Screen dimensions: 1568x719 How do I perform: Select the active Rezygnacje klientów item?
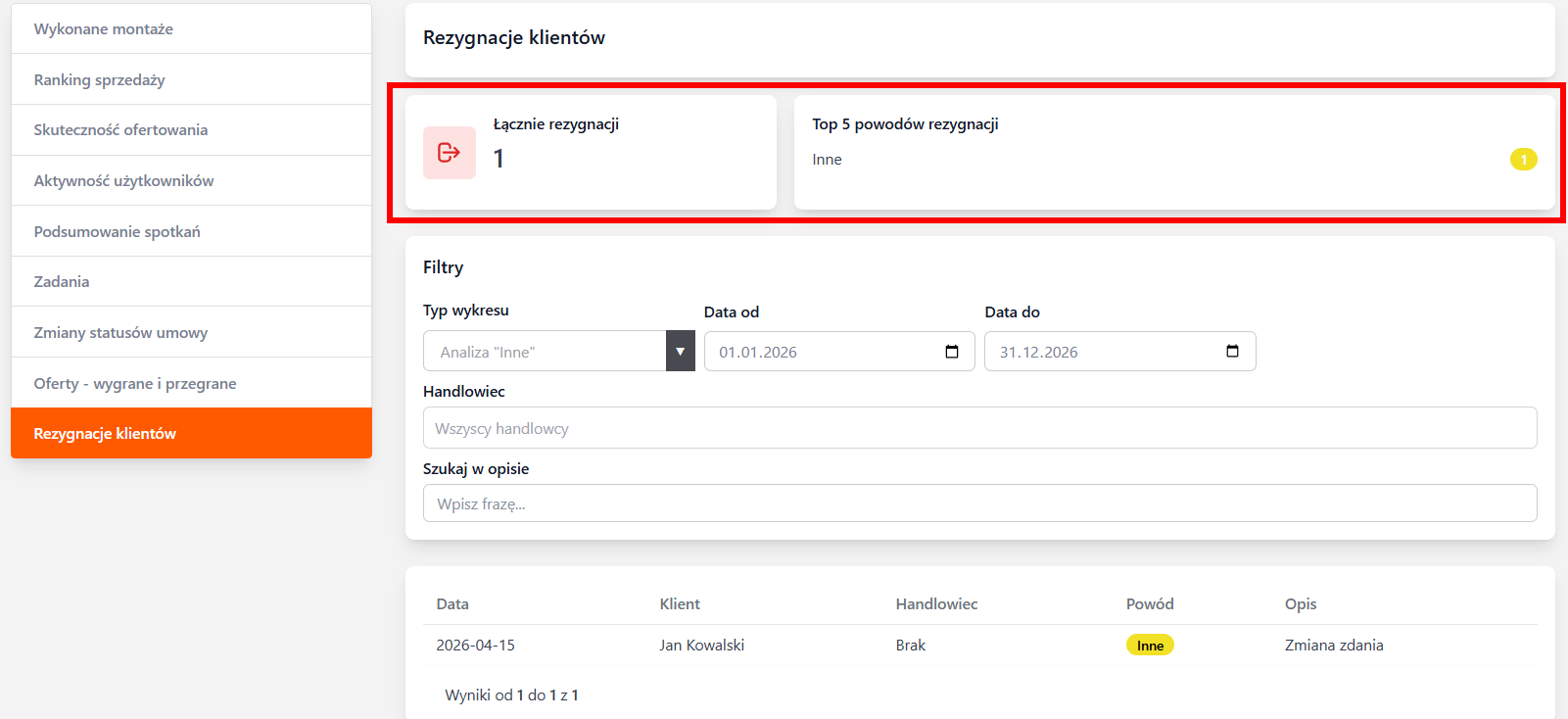[x=105, y=434]
